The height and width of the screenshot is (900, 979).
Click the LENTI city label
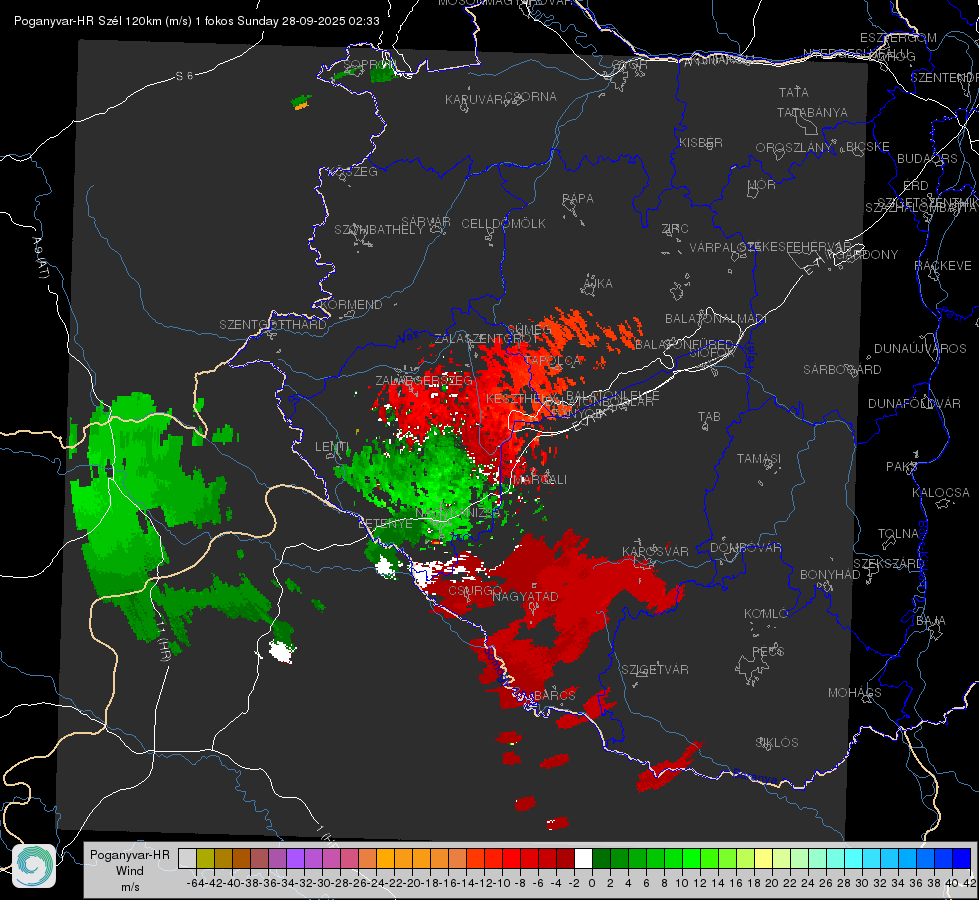click(x=332, y=447)
